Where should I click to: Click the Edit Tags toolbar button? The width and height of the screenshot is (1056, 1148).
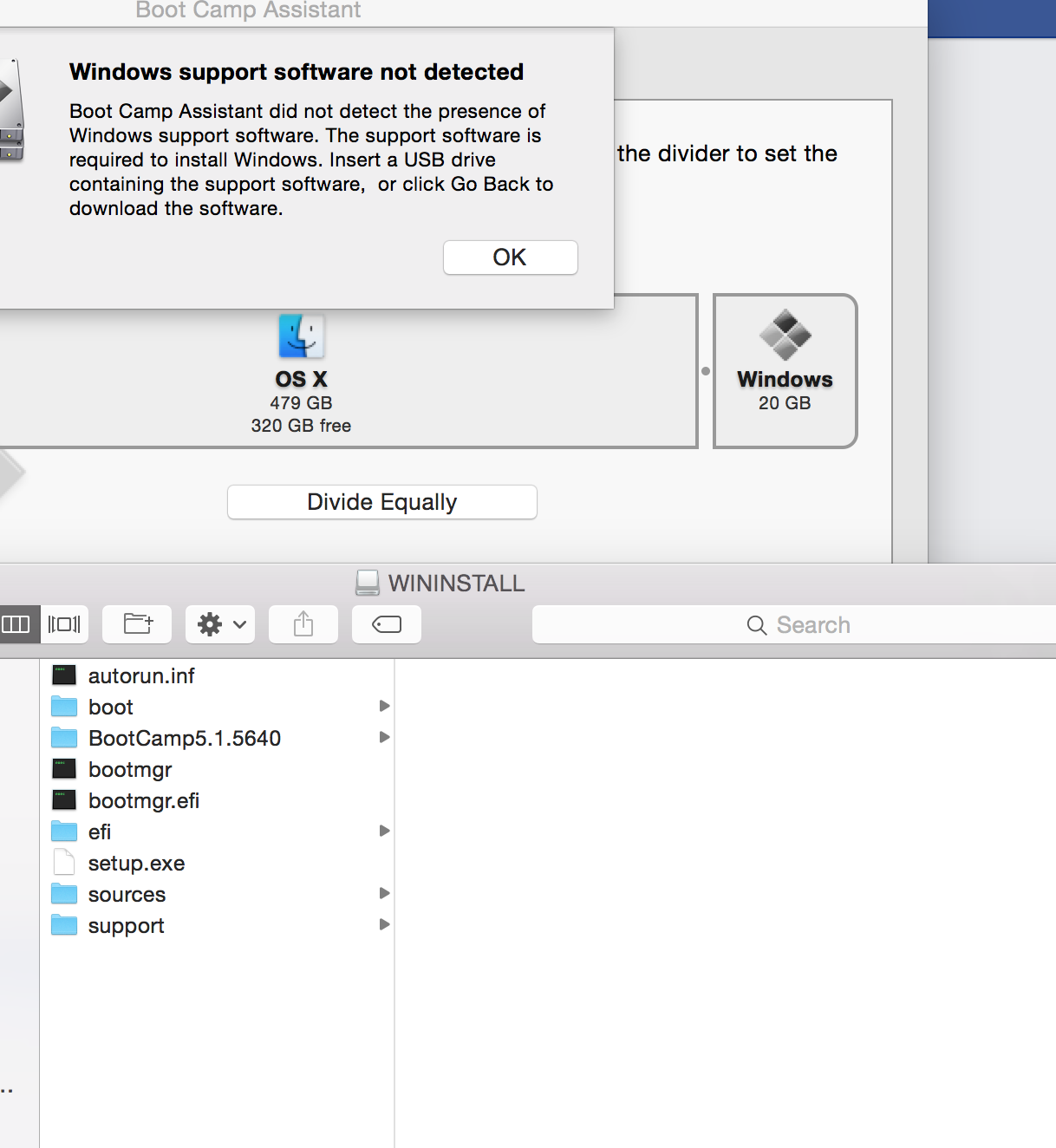387,624
